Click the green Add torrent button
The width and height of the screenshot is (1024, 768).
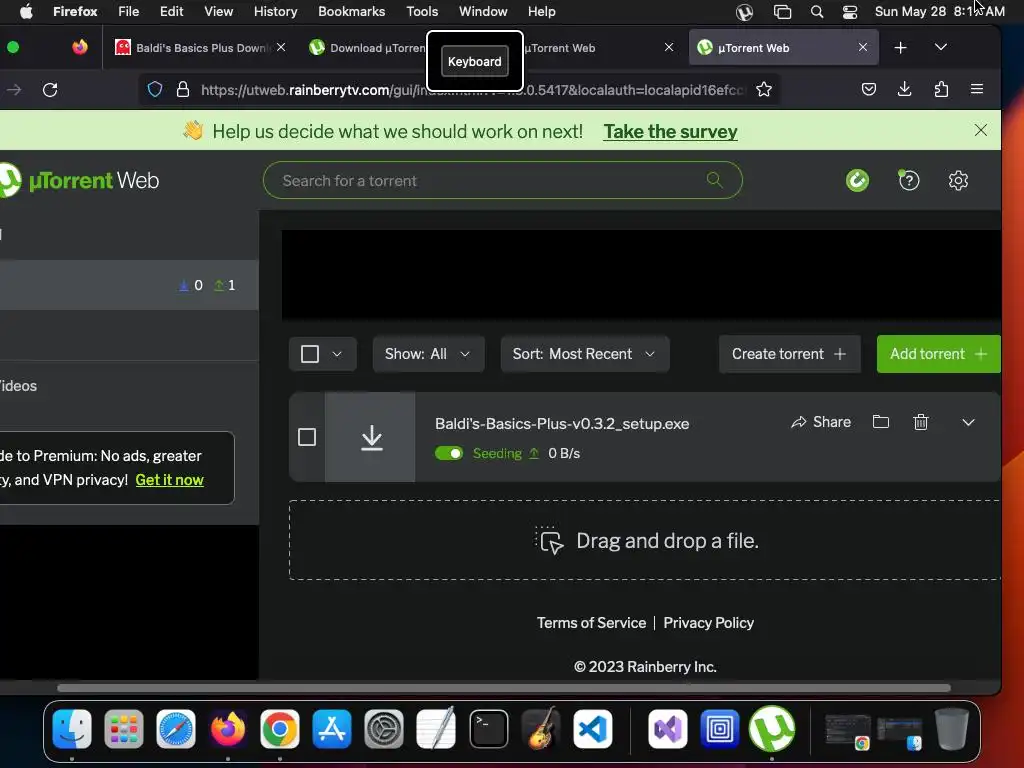[x=938, y=354]
